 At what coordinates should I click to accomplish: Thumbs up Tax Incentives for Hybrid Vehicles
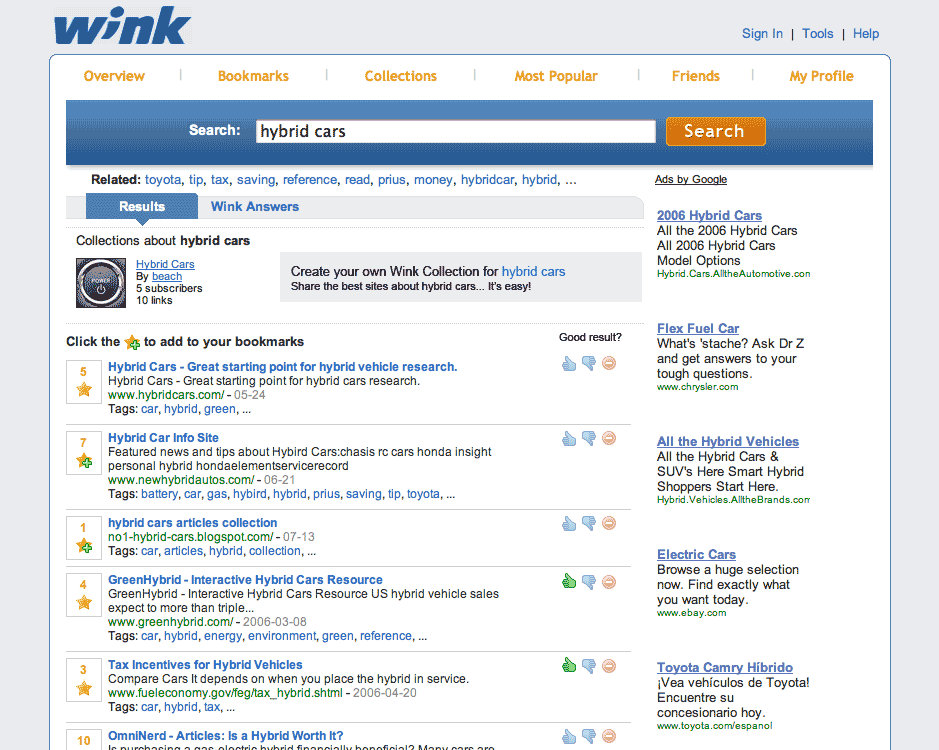tap(569, 666)
